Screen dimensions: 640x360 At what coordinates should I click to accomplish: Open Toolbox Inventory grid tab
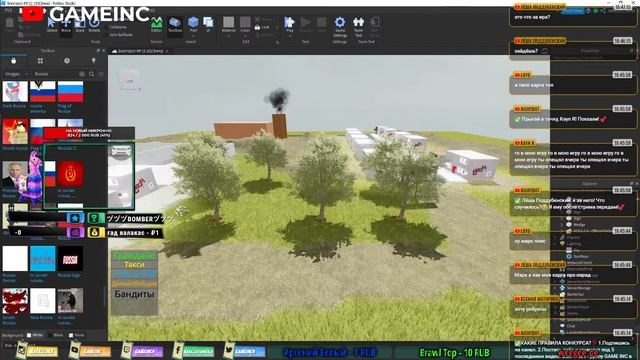40,61
